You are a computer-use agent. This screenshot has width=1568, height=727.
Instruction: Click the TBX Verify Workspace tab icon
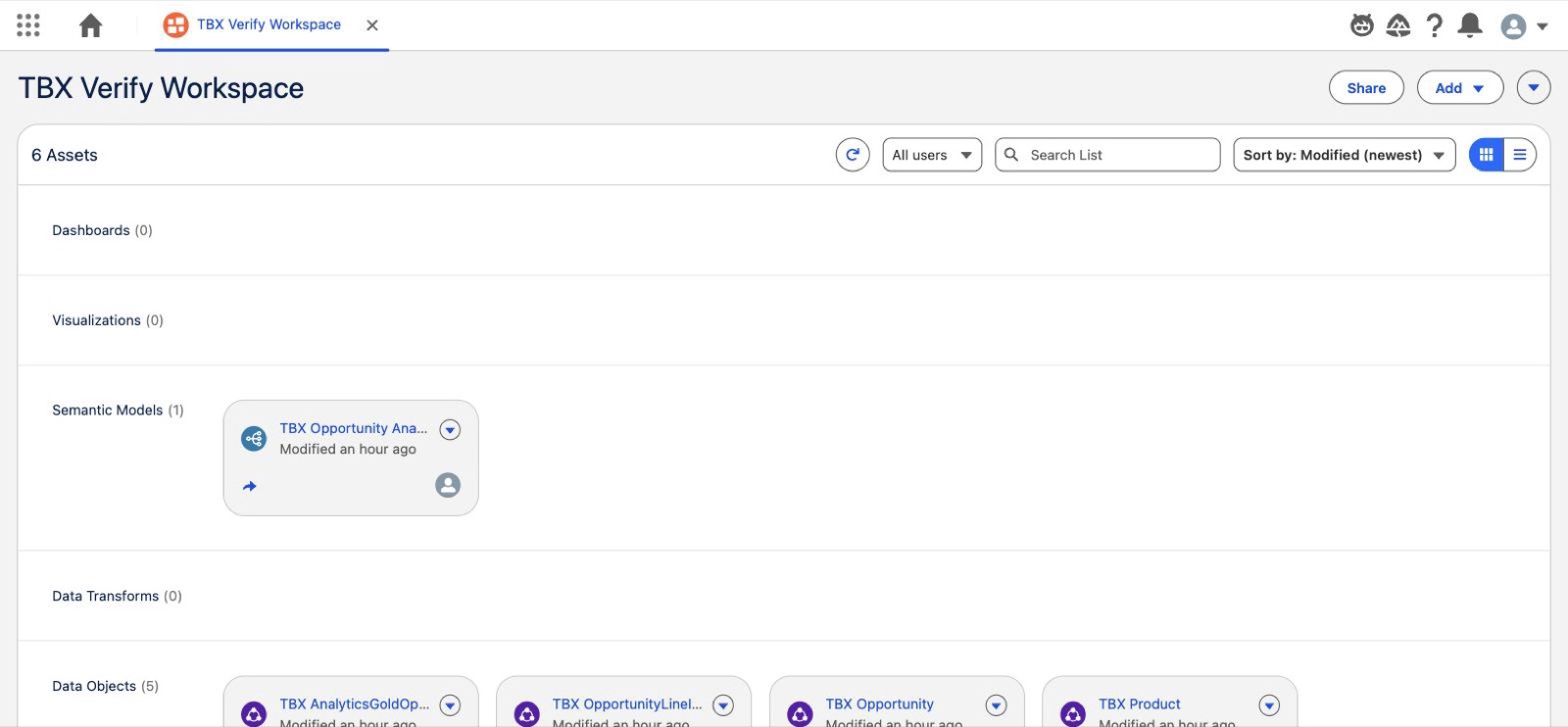(x=175, y=25)
